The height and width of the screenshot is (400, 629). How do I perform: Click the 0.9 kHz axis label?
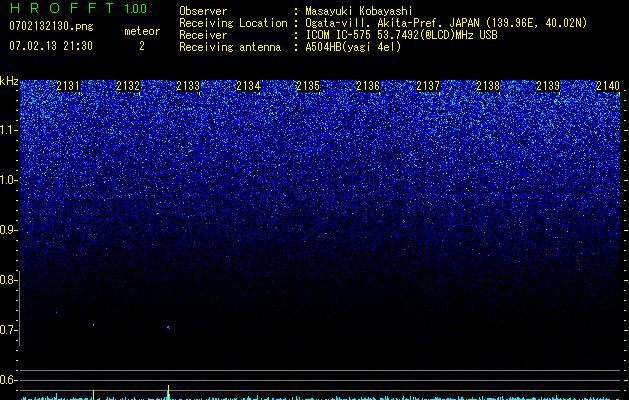(8, 230)
